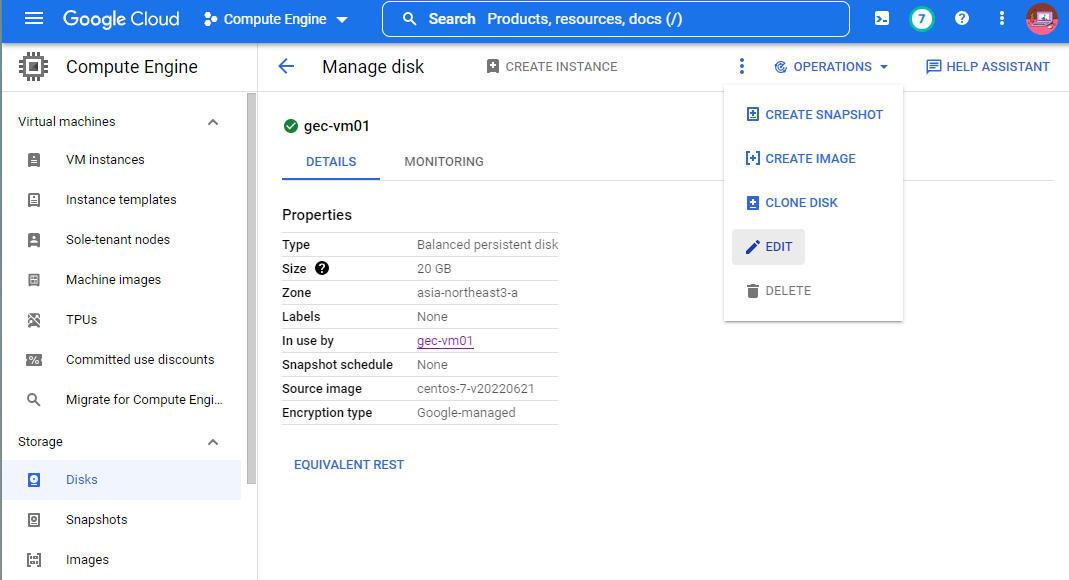This screenshot has height=580, width=1069.
Task: Open the Equivalent REST link
Action: coord(348,465)
